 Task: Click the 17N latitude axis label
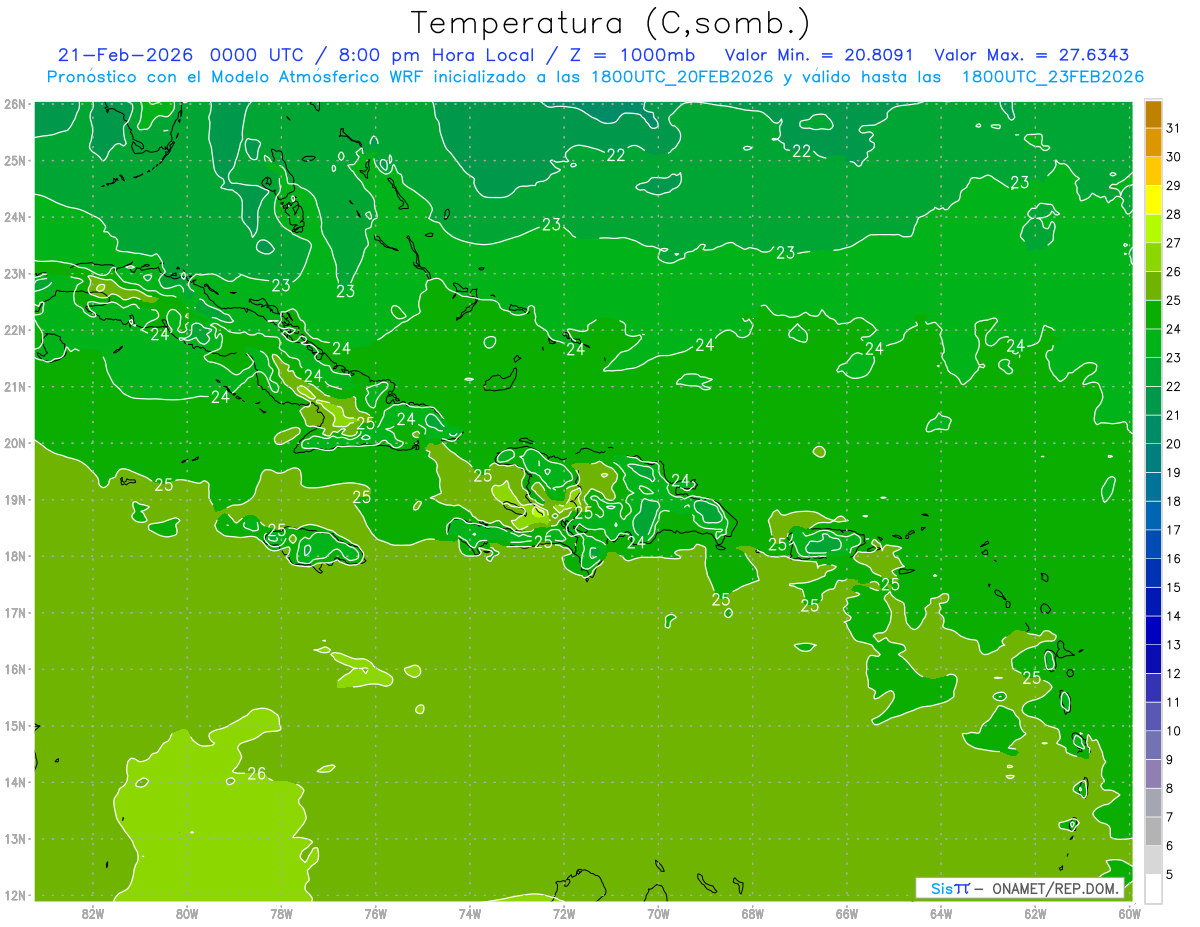(14, 613)
